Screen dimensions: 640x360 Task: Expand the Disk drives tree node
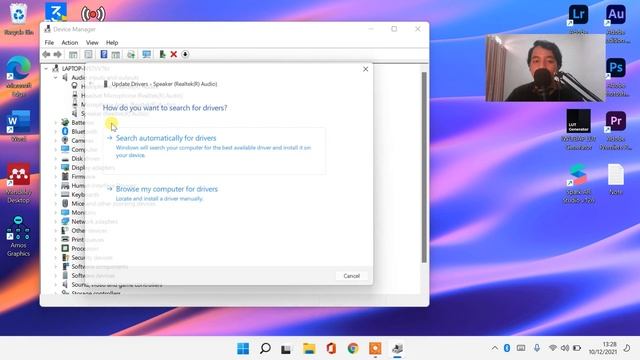click(56, 158)
